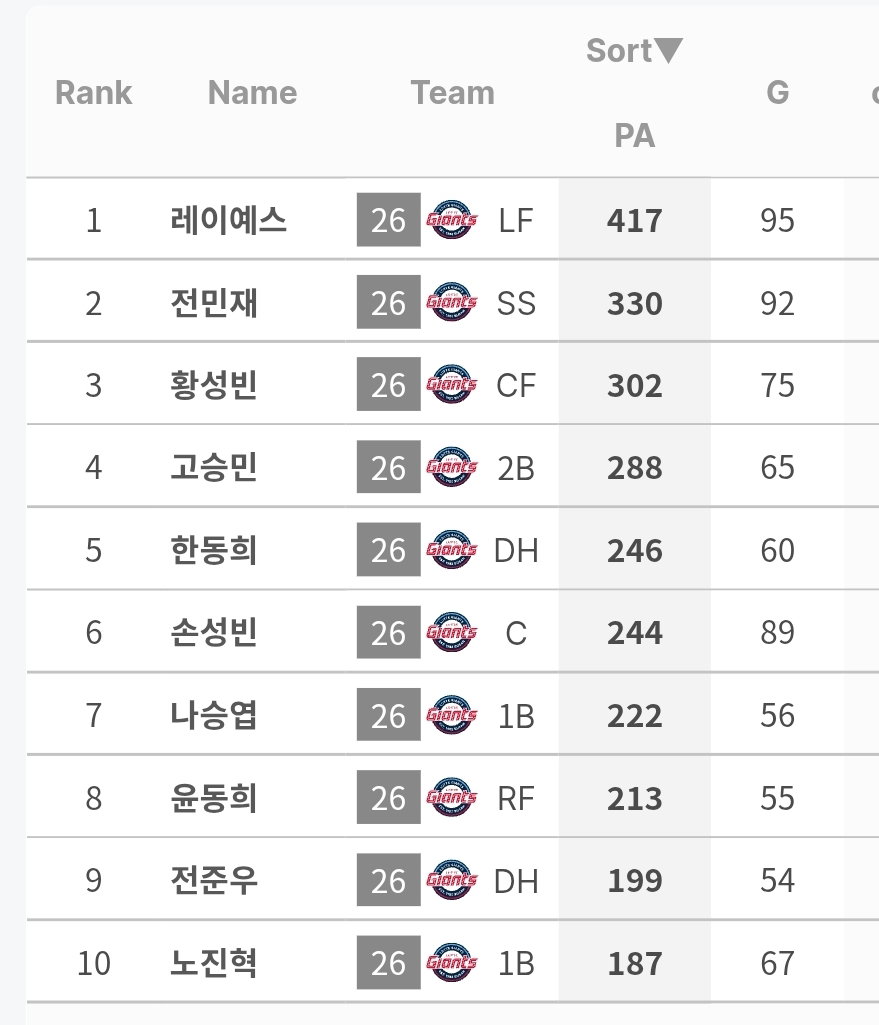The image size is (879, 1025).
Task: Click the Giants logo in 노진혁 row
Action: tap(452, 962)
